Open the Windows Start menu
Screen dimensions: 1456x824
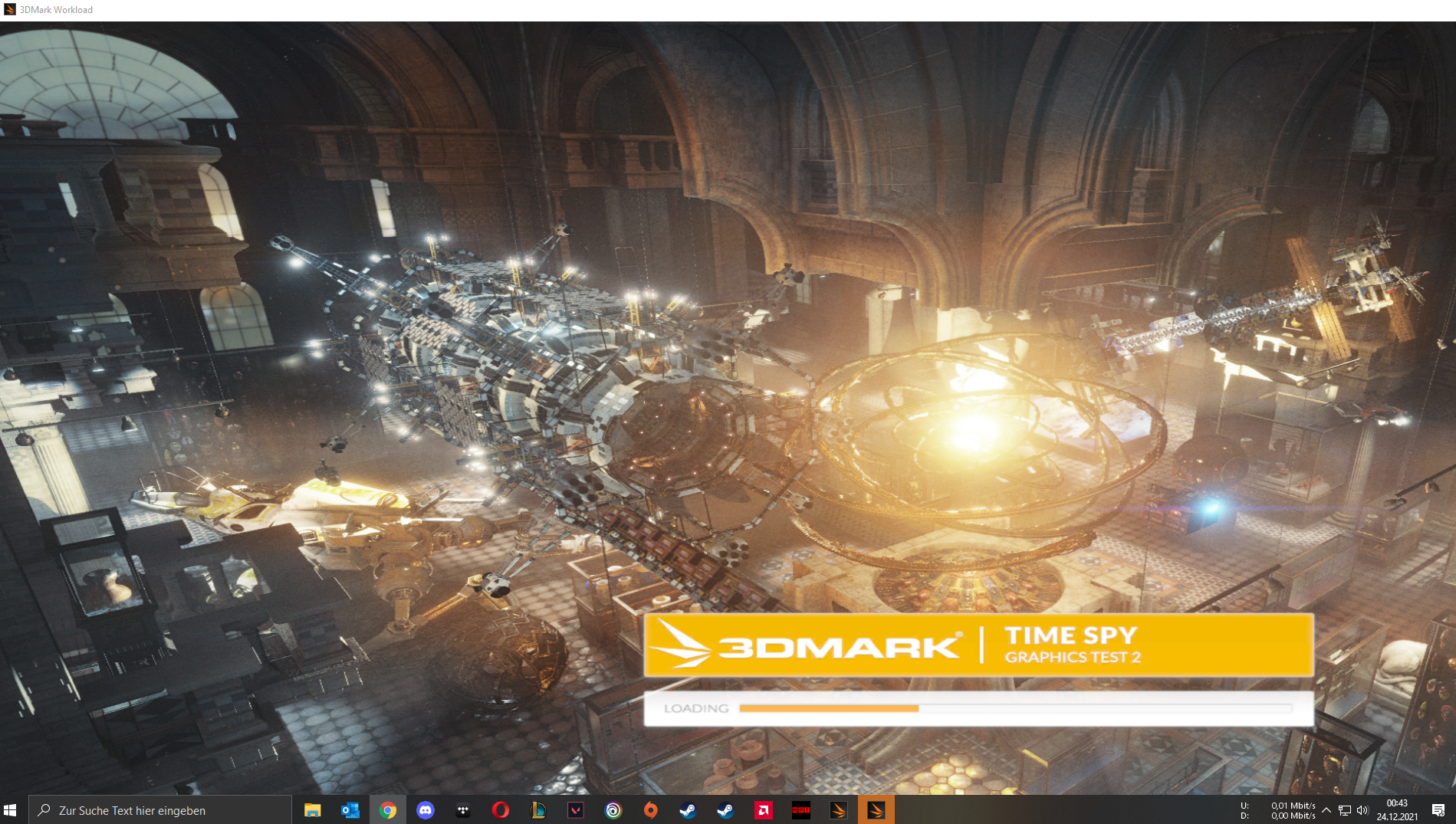pos(12,809)
